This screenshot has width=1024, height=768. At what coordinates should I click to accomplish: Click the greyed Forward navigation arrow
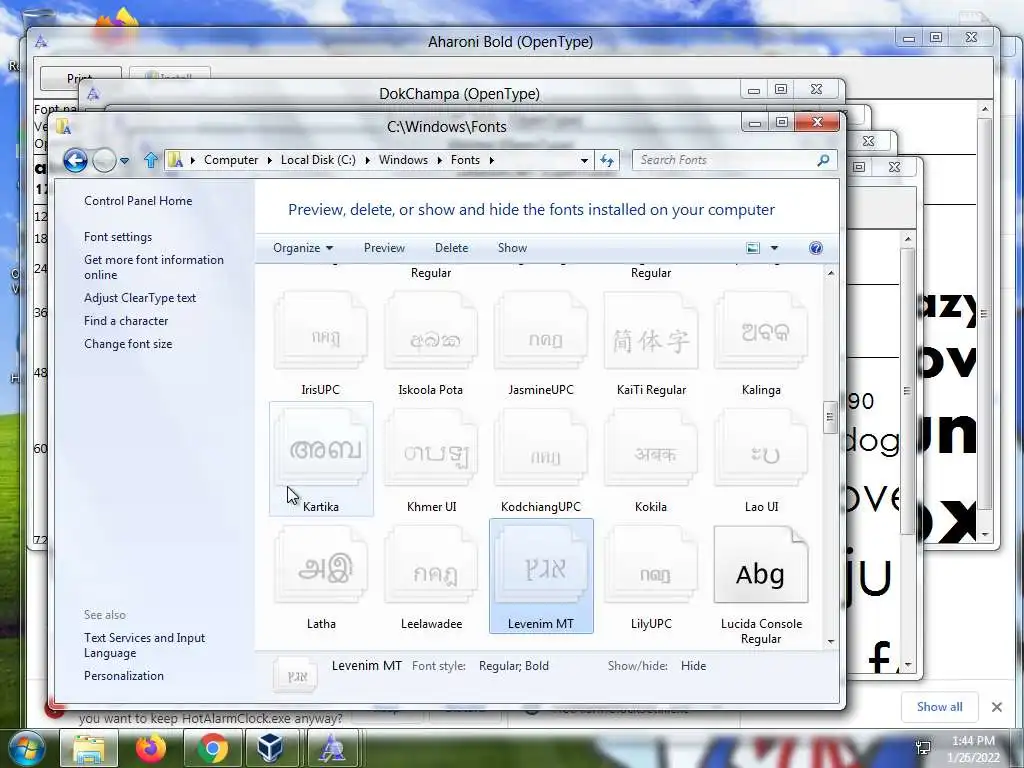(x=104, y=160)
